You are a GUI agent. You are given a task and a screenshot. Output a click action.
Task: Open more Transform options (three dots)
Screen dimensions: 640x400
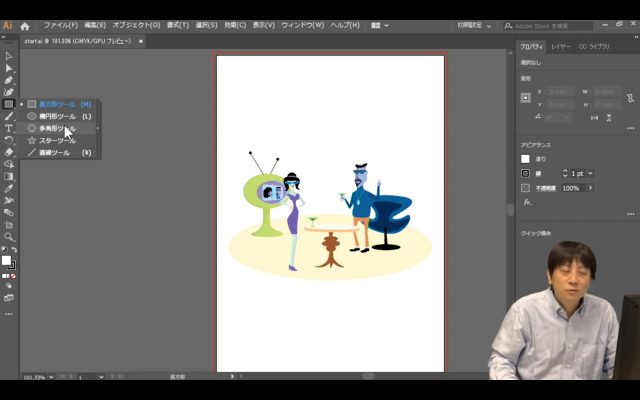coord(631,128)
